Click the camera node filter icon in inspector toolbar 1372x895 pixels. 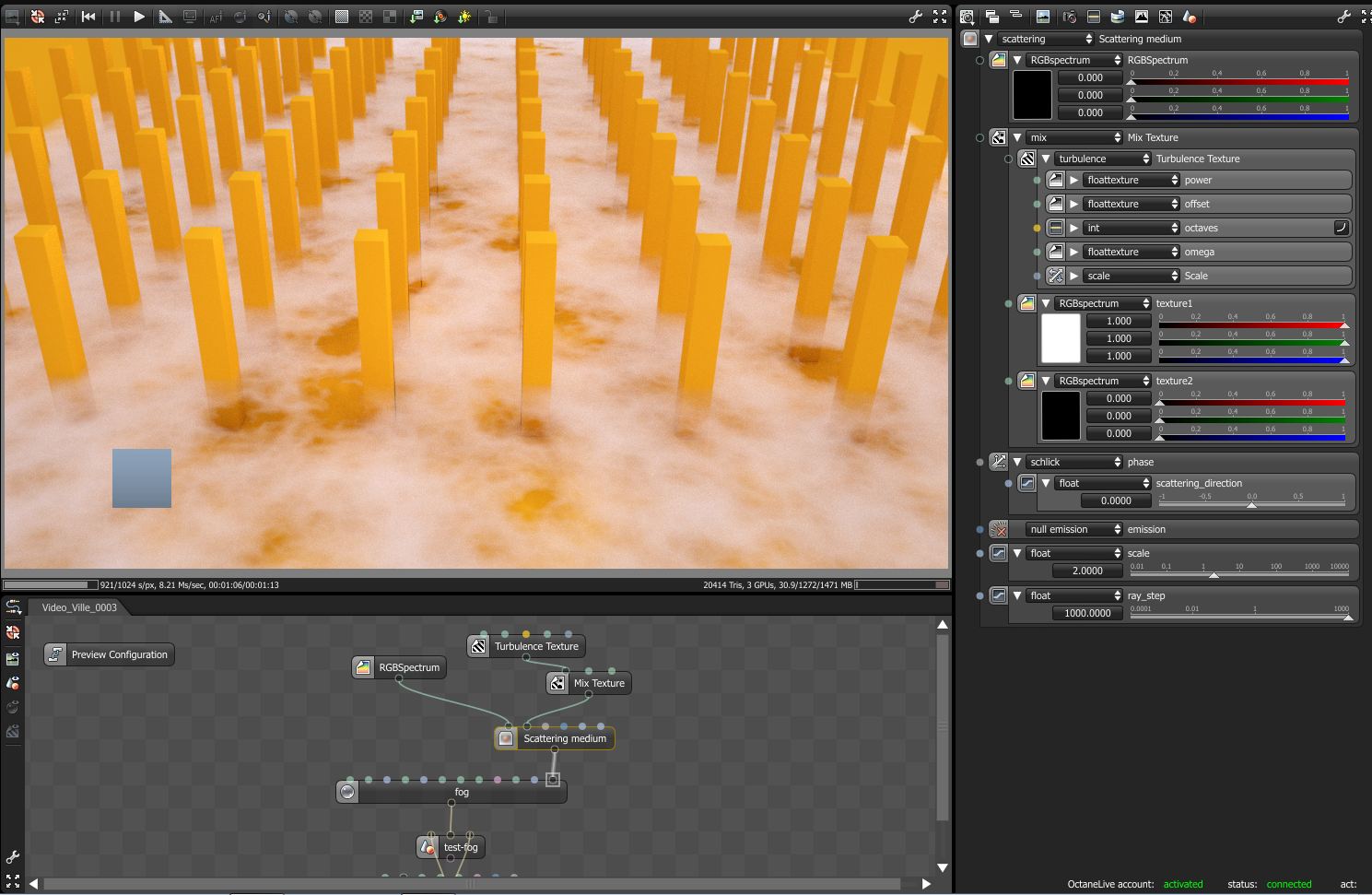pos(1069,17)
